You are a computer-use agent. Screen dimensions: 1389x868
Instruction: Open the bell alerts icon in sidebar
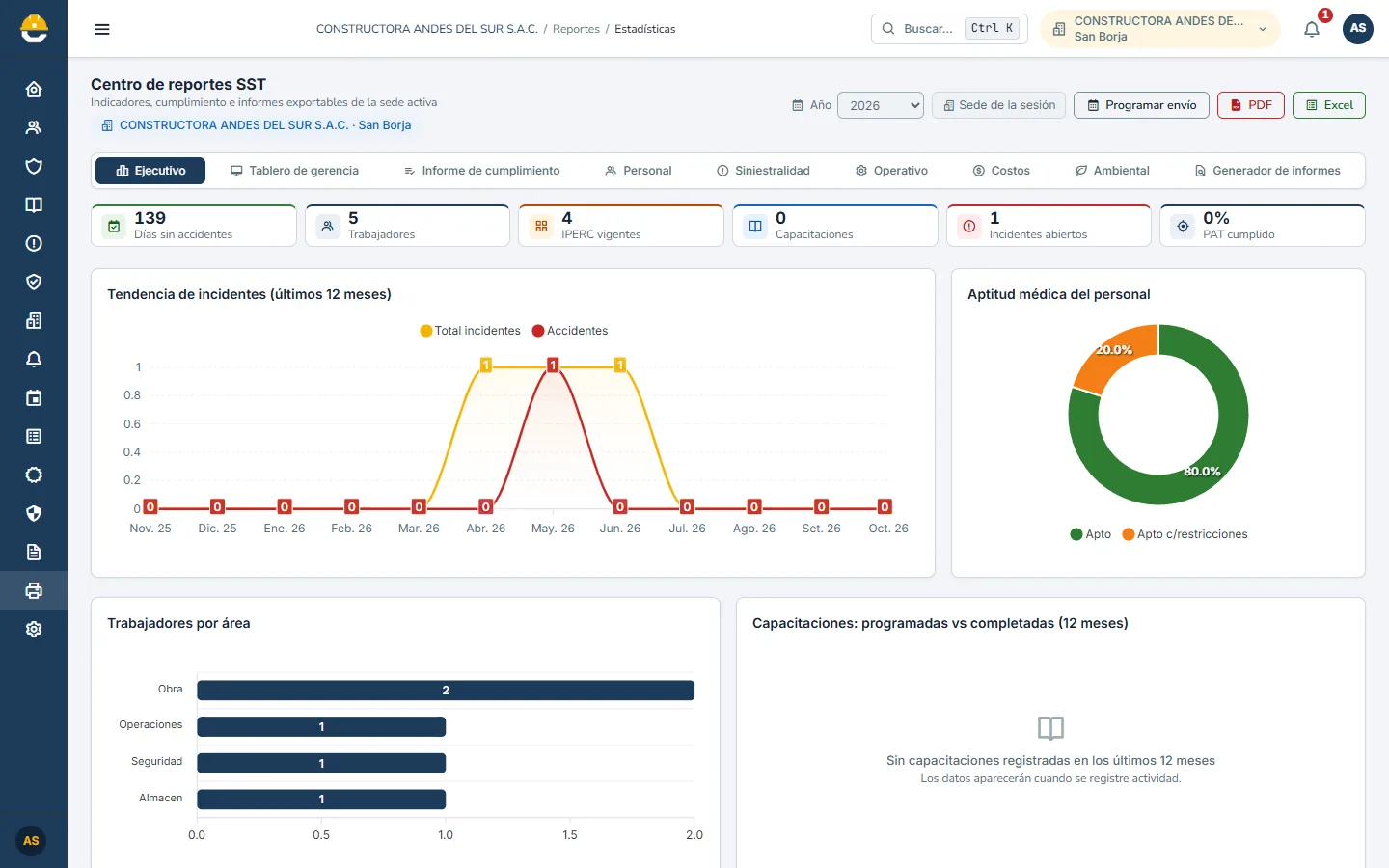34,360
